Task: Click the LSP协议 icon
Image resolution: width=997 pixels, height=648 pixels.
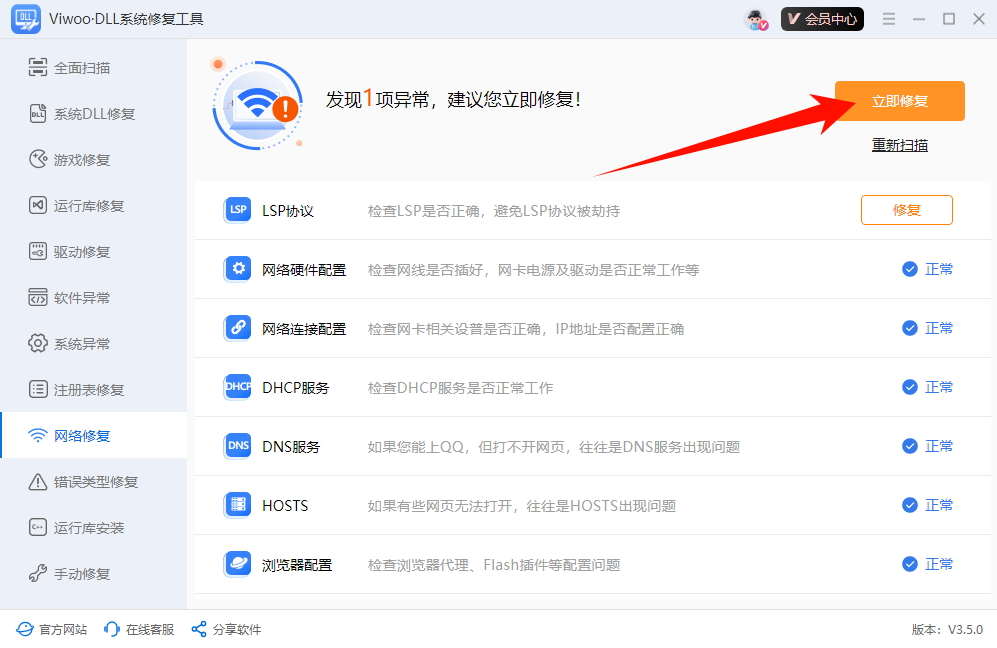Action: pos(238,210)
